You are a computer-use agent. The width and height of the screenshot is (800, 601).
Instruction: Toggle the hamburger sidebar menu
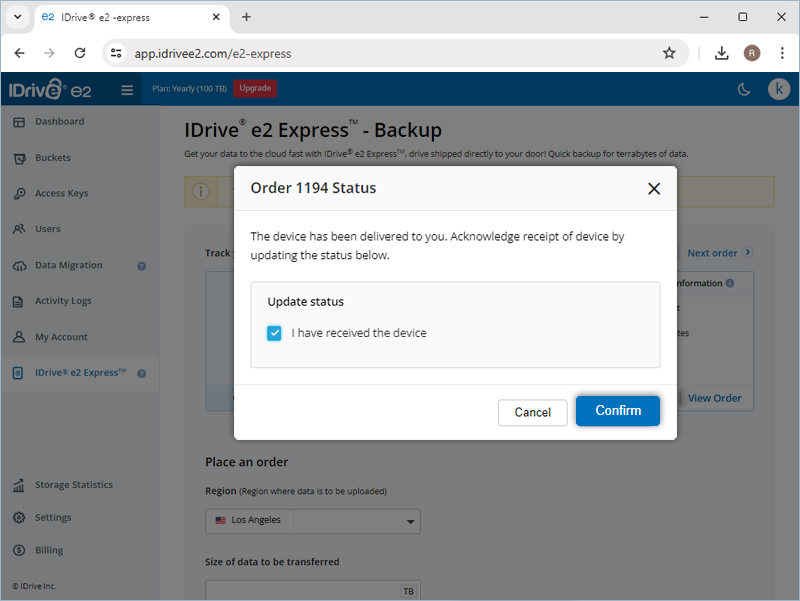127,90
